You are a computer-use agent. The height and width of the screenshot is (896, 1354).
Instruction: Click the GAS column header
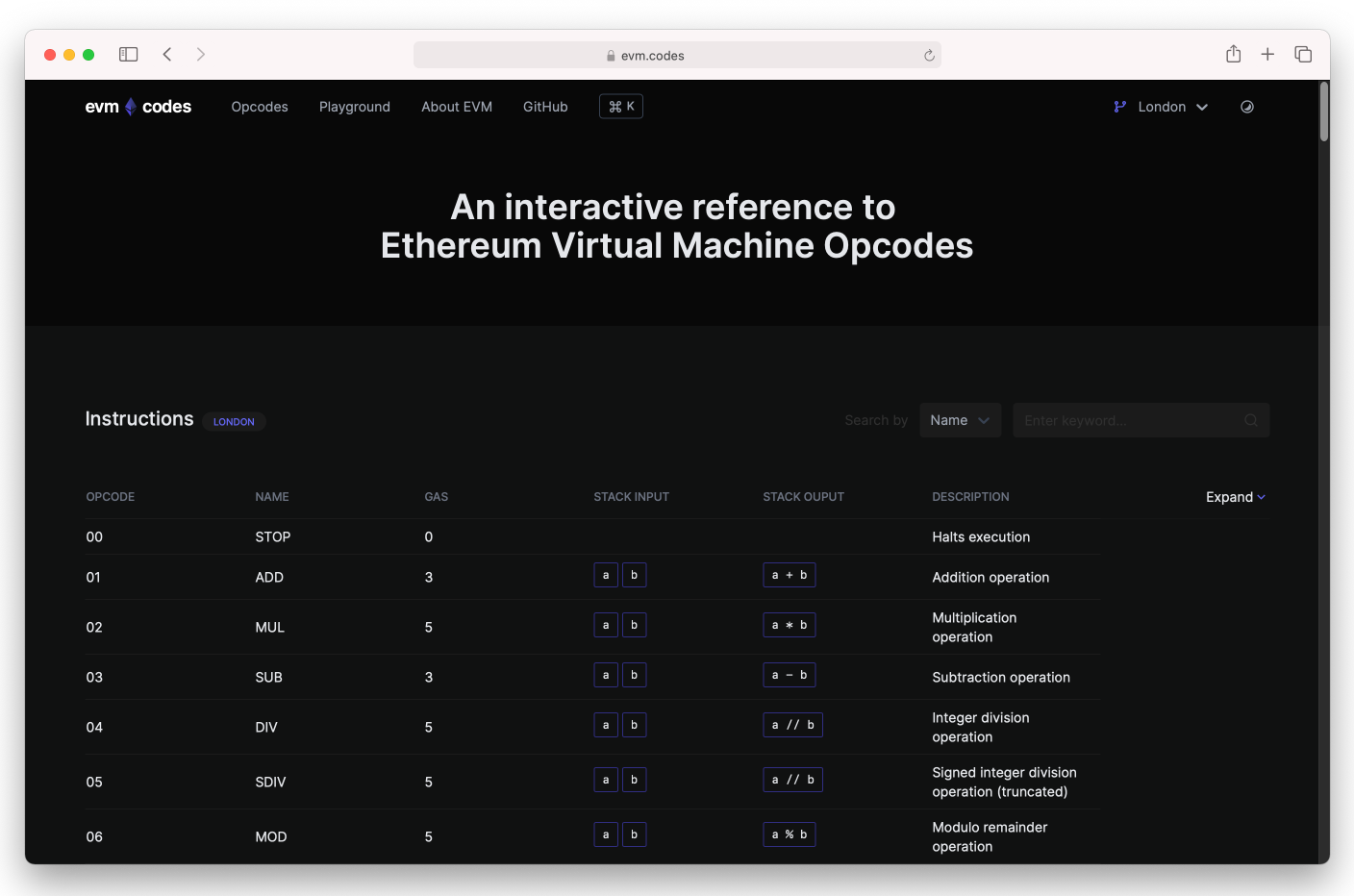[x=437, y=497]
